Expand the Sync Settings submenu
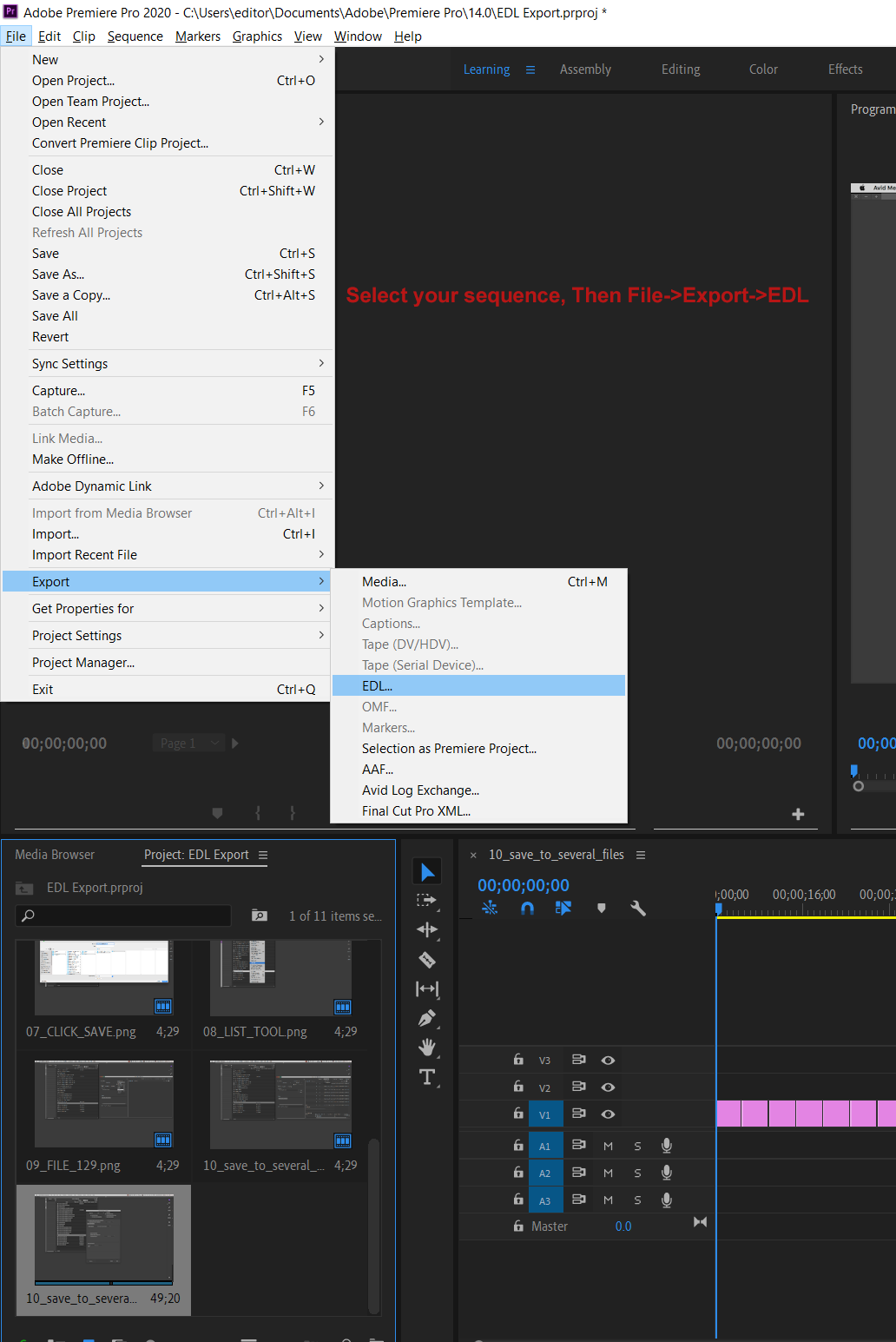 pos(168,364)
